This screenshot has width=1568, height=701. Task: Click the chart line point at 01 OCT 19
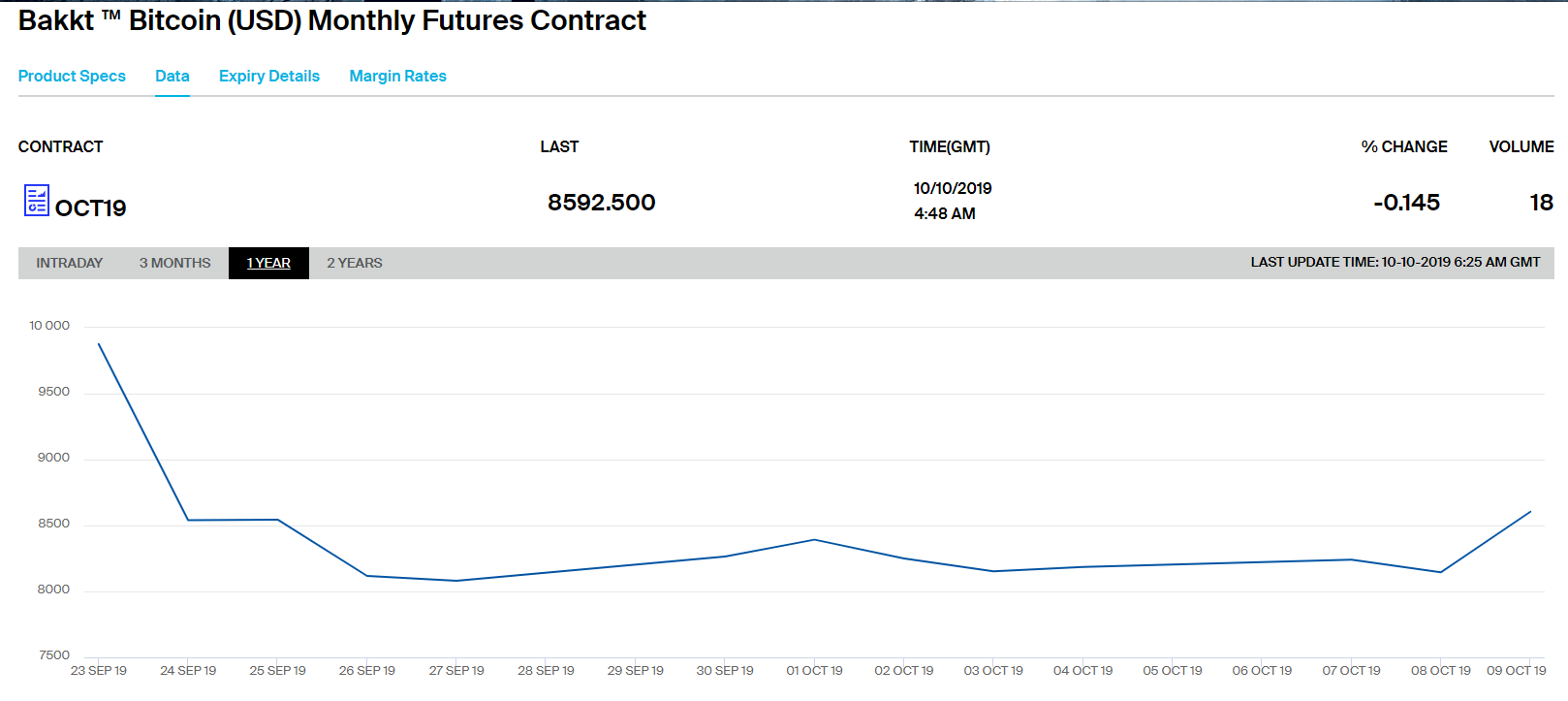coord(815,540)
